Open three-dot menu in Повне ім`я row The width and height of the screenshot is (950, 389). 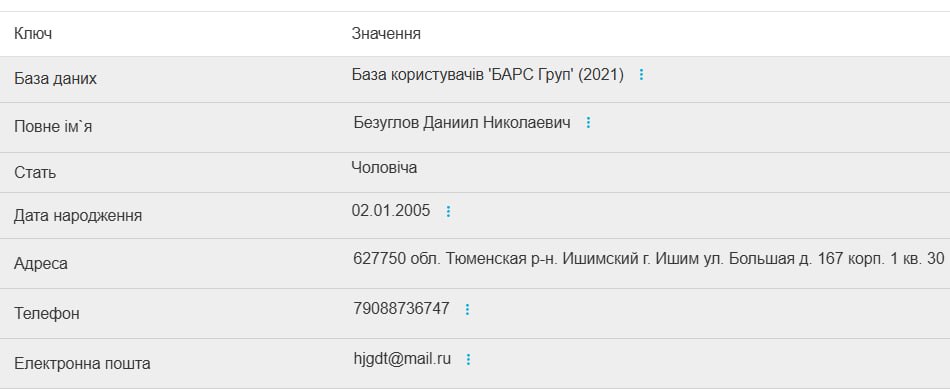point(588,122)
